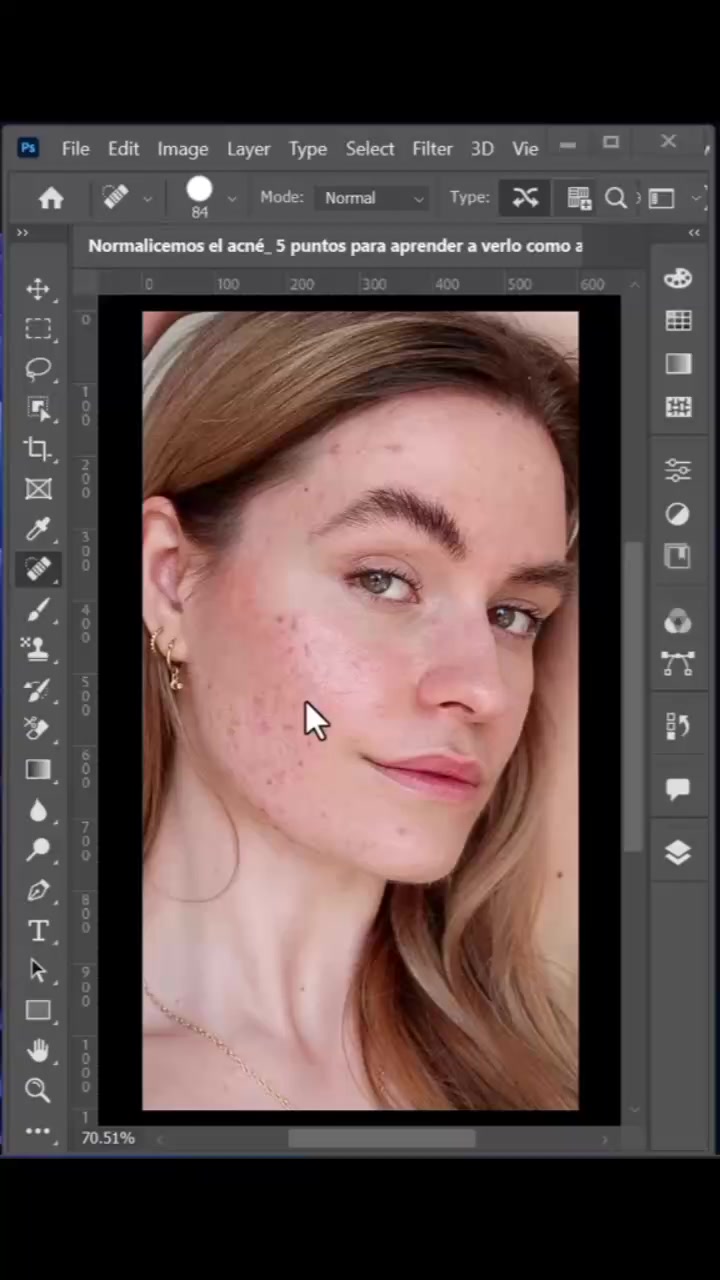Open the Swatches panel

(678, 321)
